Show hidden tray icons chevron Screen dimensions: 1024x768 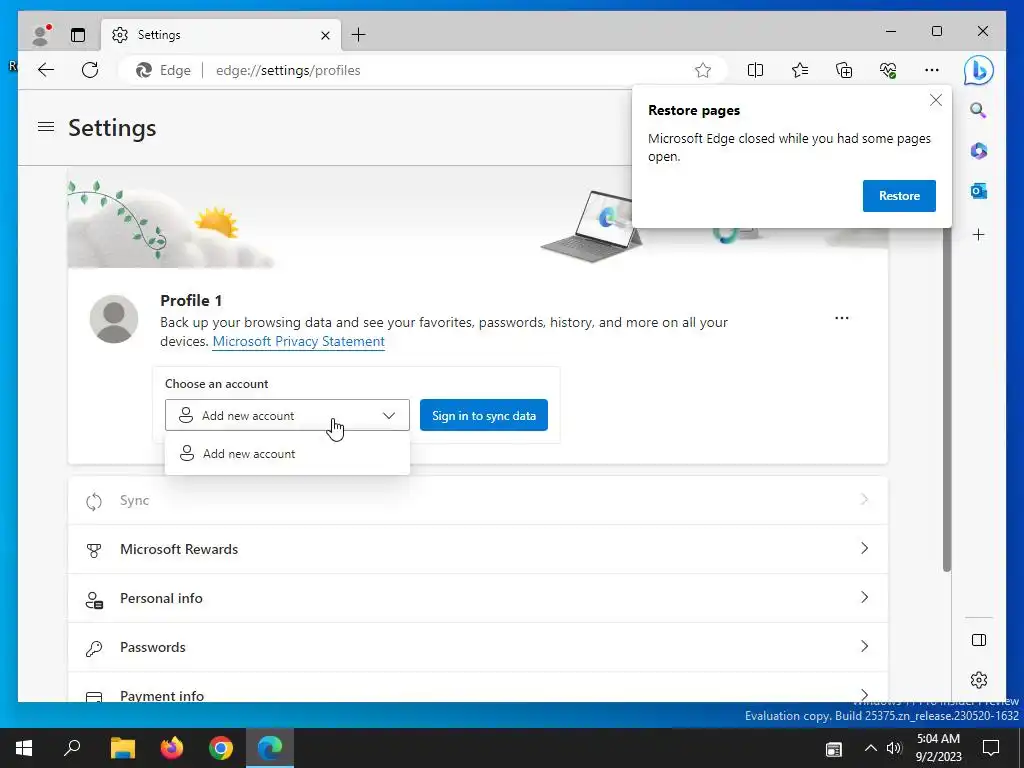871,748
